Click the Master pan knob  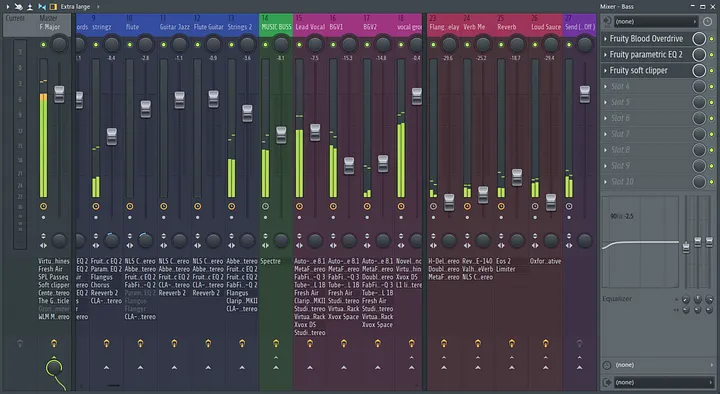tap(59, 45)
